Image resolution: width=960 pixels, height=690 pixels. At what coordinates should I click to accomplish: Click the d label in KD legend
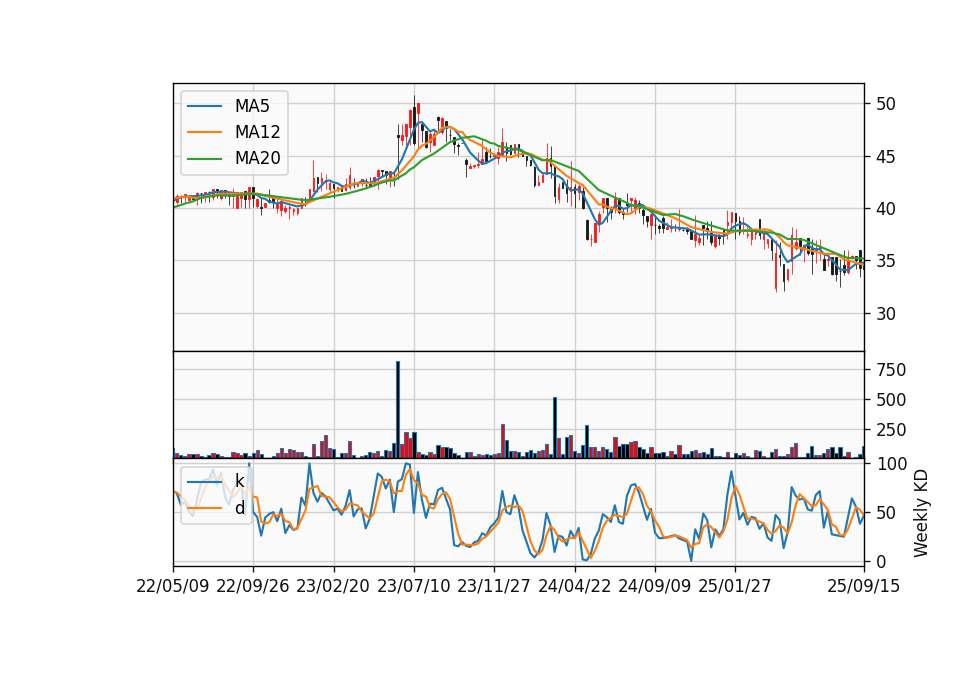pos(240,508)
